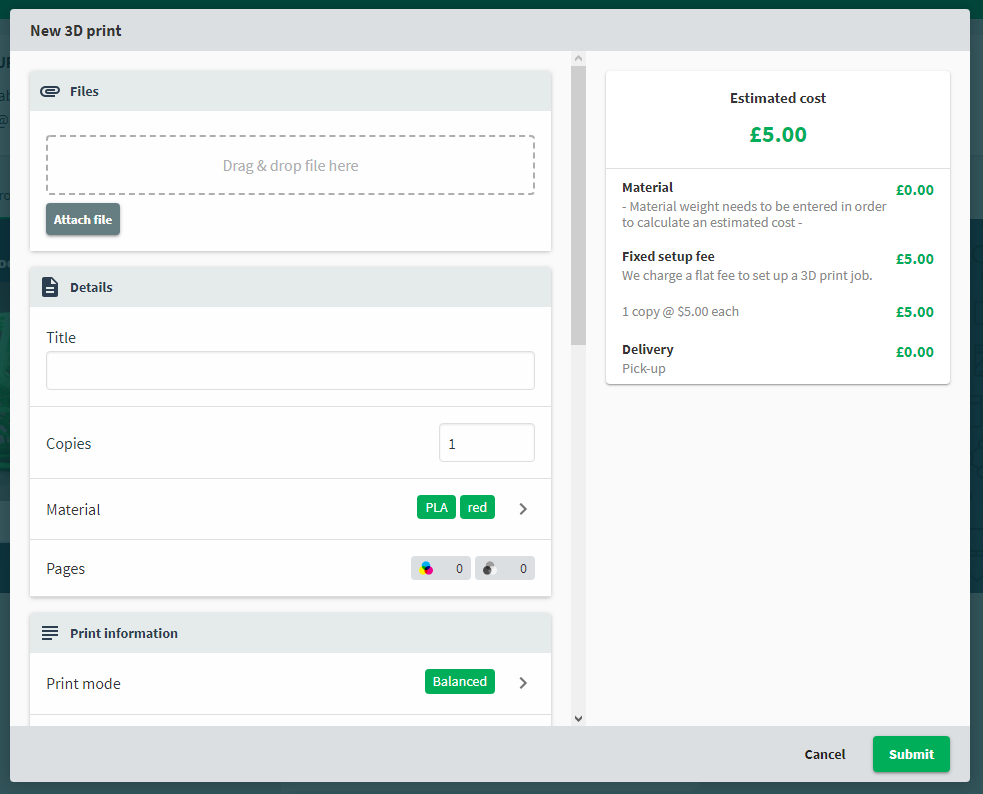The height and width of the screenshot is (794, 983).
Task: Click the Attach file button
Action: click(83, 219)
